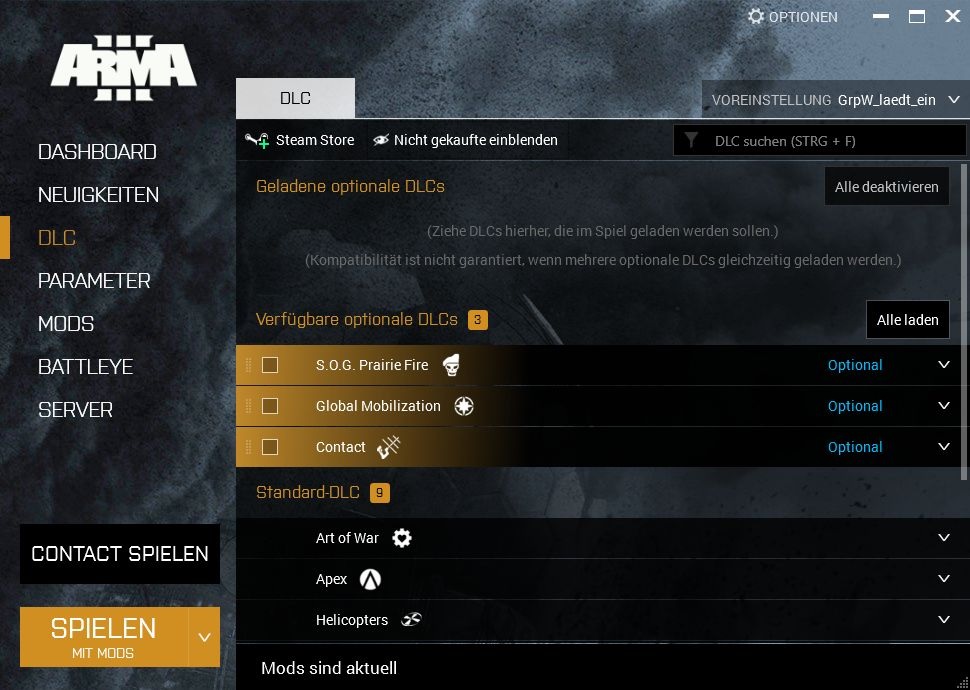This screenshot has width=970, height=690.
Task: Tick the Contact DLC checkbox
Action: click(x=270, y=447)
